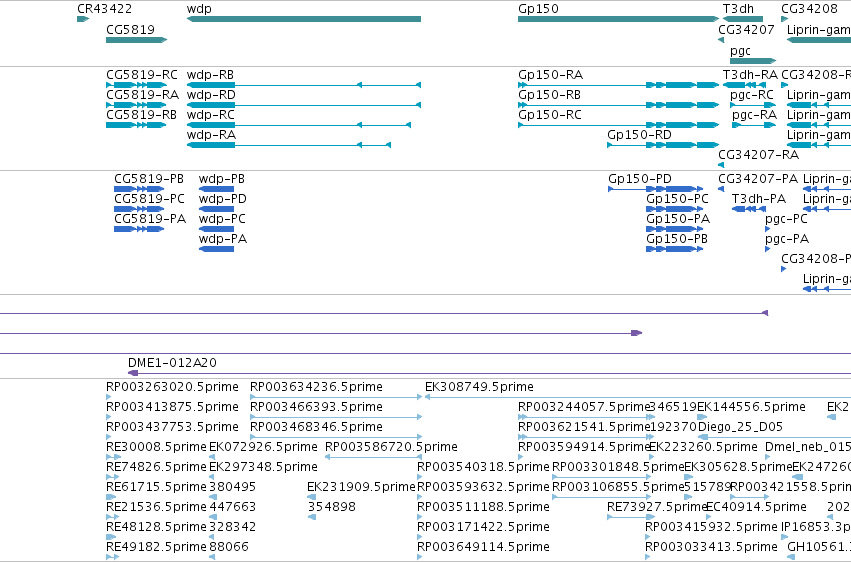Screen dimensions: 851x562
Task: Click the CG5819 gene bar
Action: (x=136, y=40)
